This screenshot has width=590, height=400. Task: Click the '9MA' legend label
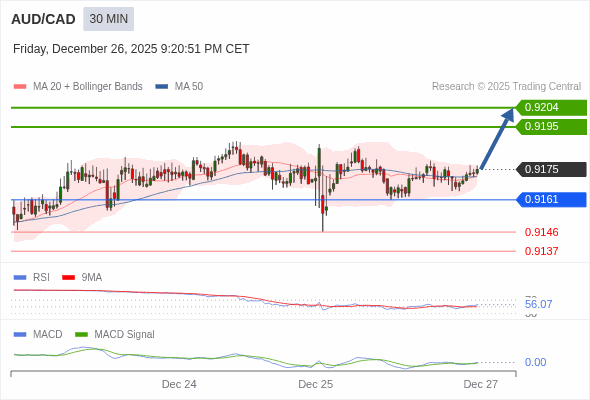click(x=92, y=278)
